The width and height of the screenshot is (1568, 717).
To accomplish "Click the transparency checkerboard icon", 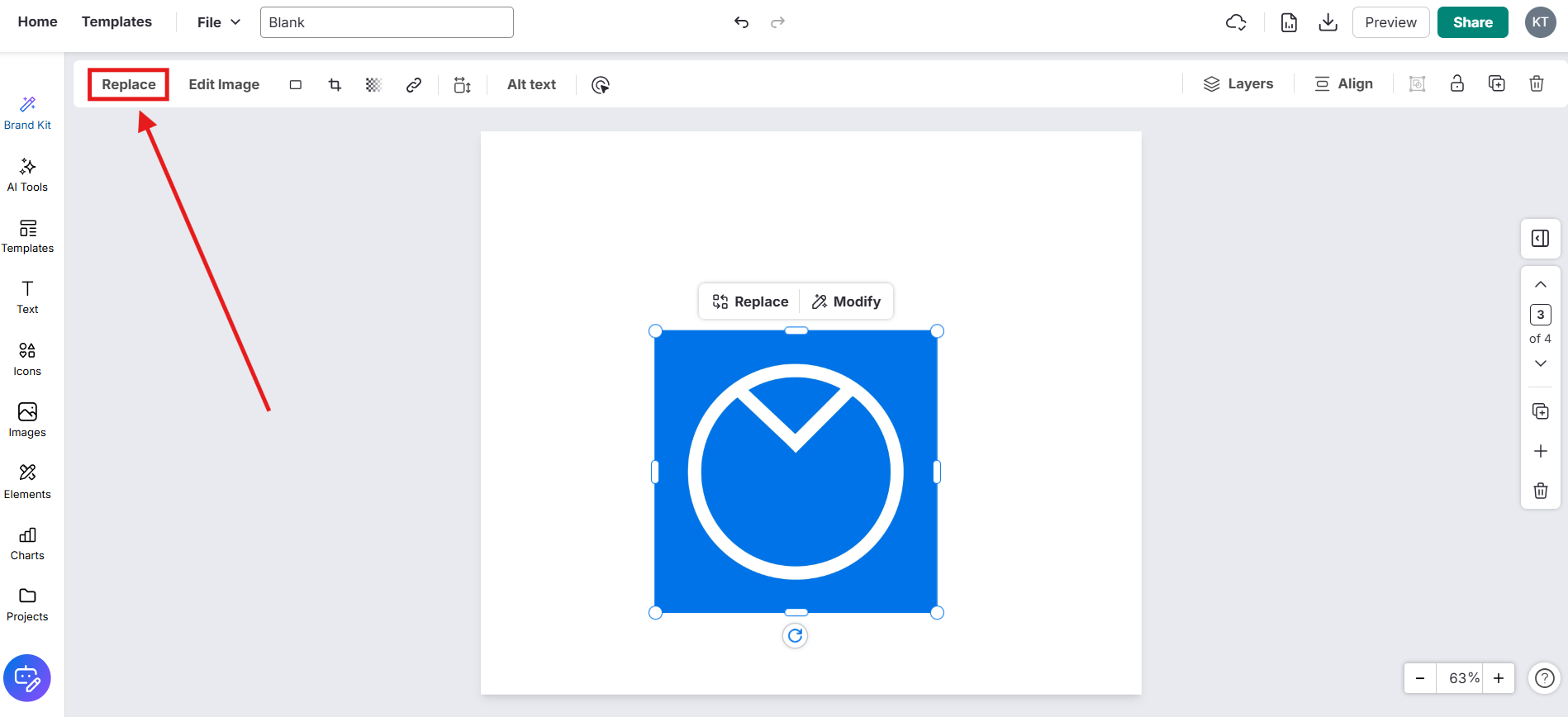I will tap(373, 84).
